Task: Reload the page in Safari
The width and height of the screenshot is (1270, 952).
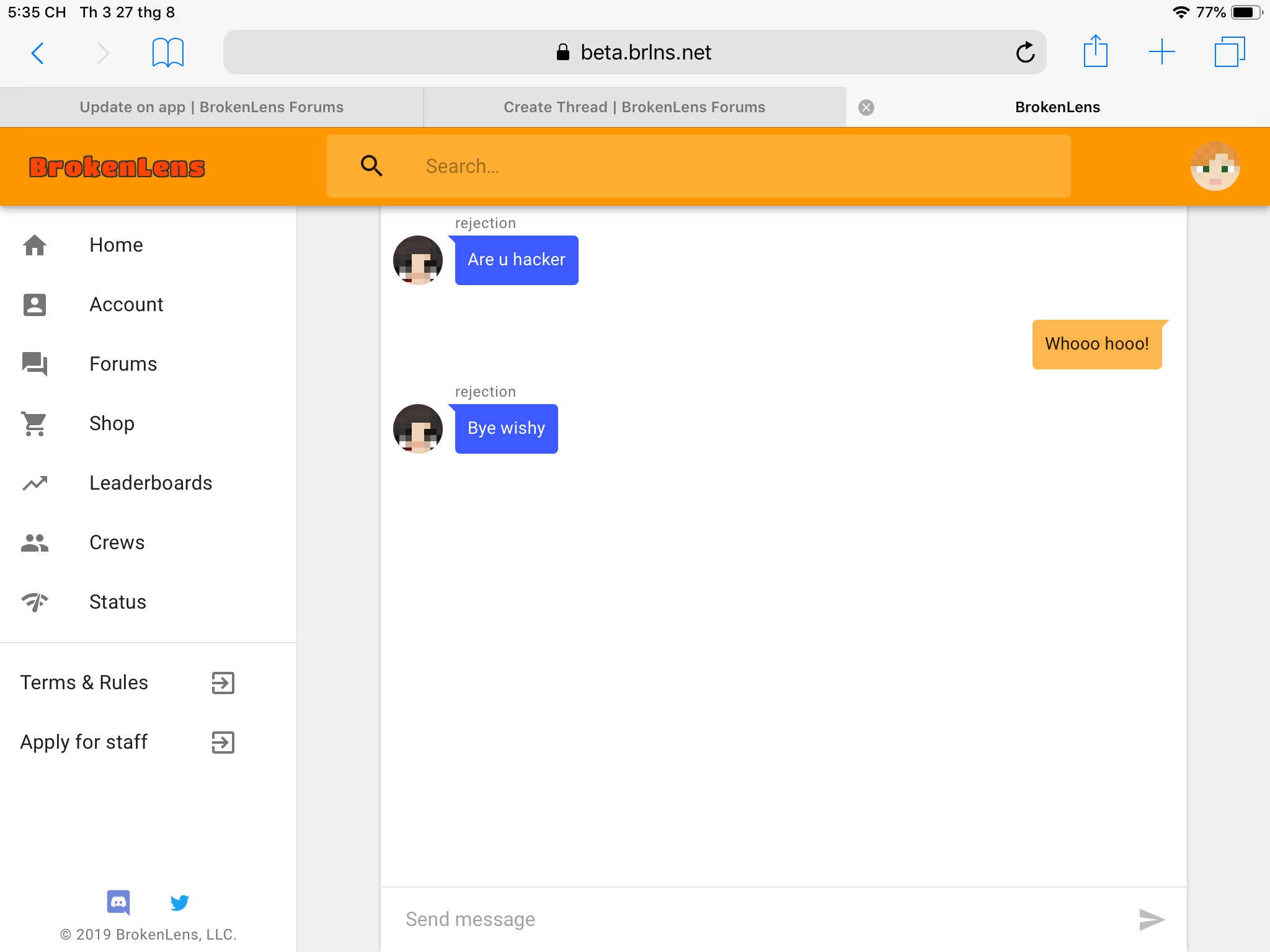Action: [x=1025, y=52]
